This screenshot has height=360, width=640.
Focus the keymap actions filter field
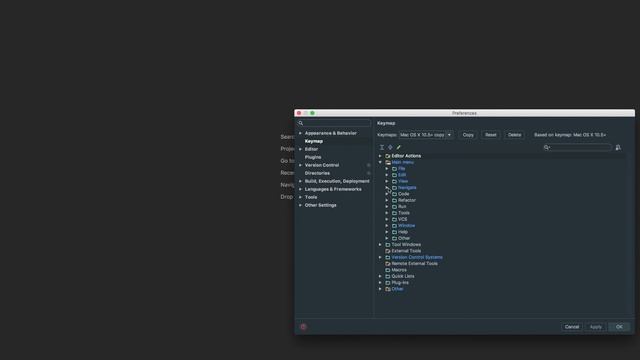click(577, 147)
